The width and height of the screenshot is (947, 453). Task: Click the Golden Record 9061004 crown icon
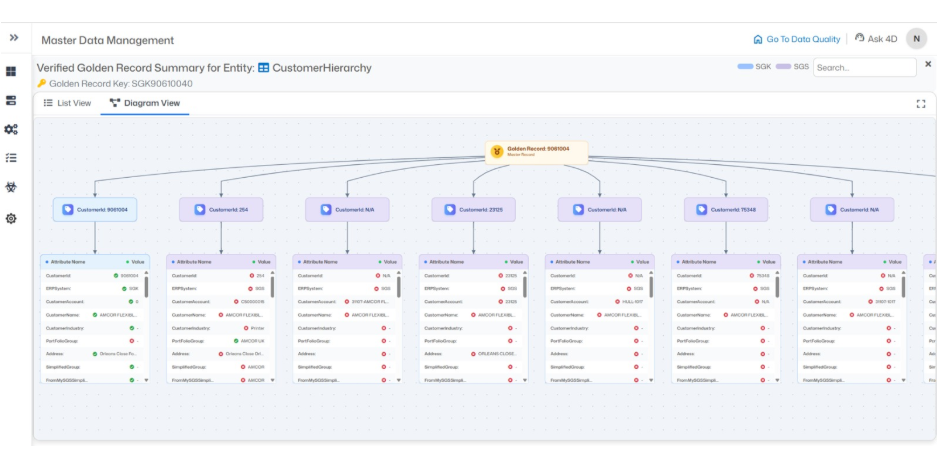click(x=497, y=150)
